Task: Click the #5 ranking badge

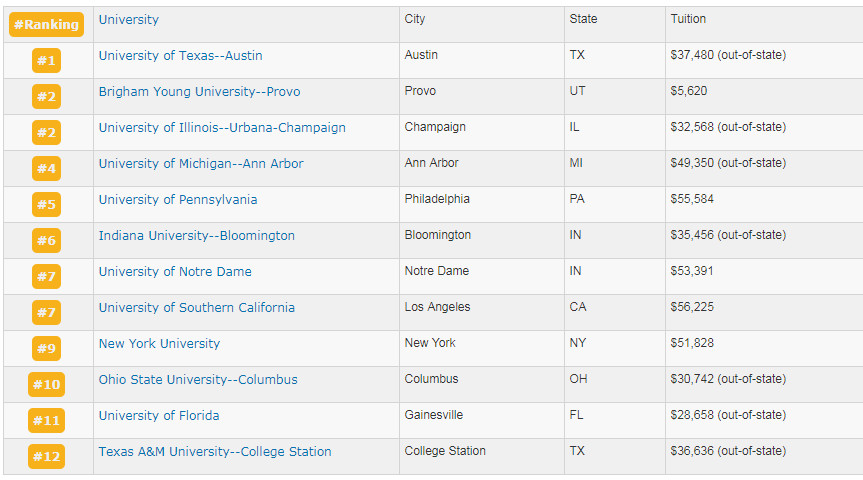Action: click(x=47, y=205)
